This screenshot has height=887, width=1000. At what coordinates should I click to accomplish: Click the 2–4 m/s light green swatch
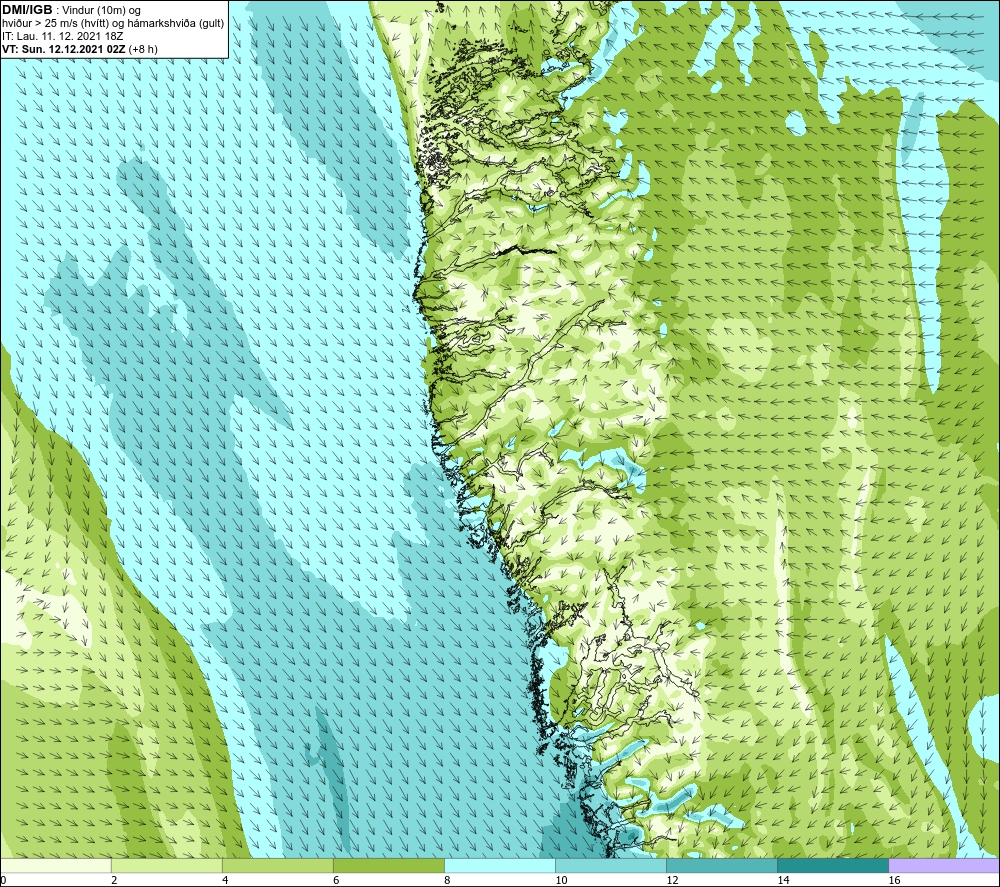coord(167,865)
